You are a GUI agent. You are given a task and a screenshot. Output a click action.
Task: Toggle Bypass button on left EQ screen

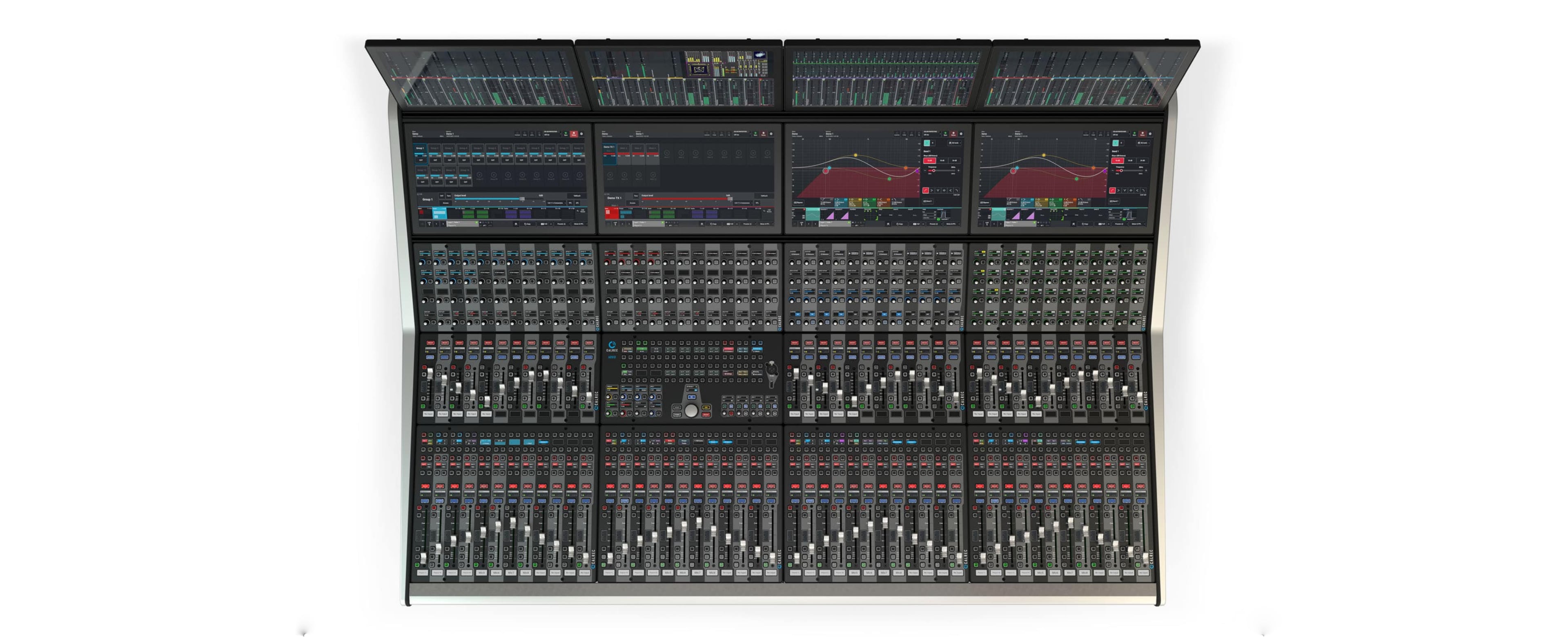coord(799,203)
